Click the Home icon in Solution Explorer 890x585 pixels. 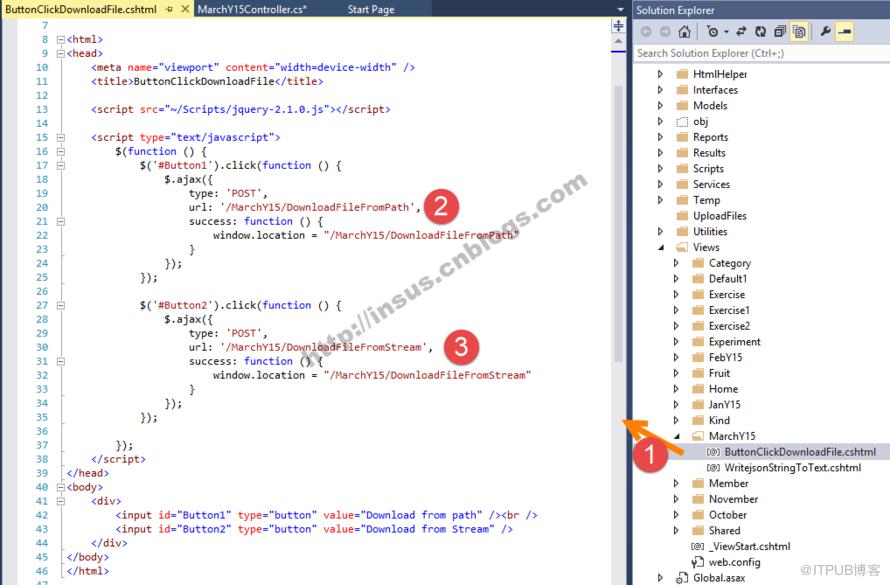[685, 32]
